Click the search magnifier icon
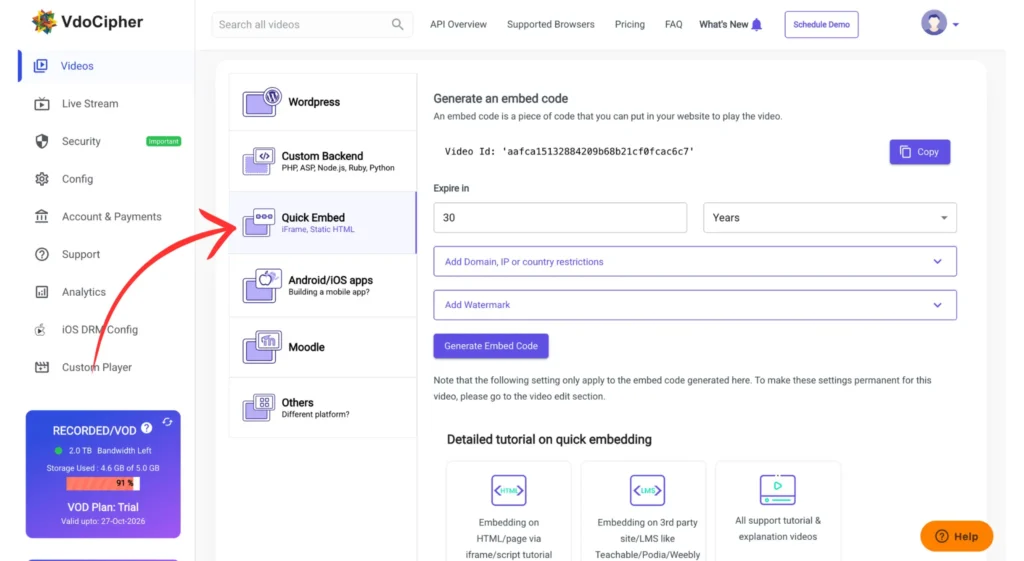This screenshot has width=1024, height=561. (397, 24)
